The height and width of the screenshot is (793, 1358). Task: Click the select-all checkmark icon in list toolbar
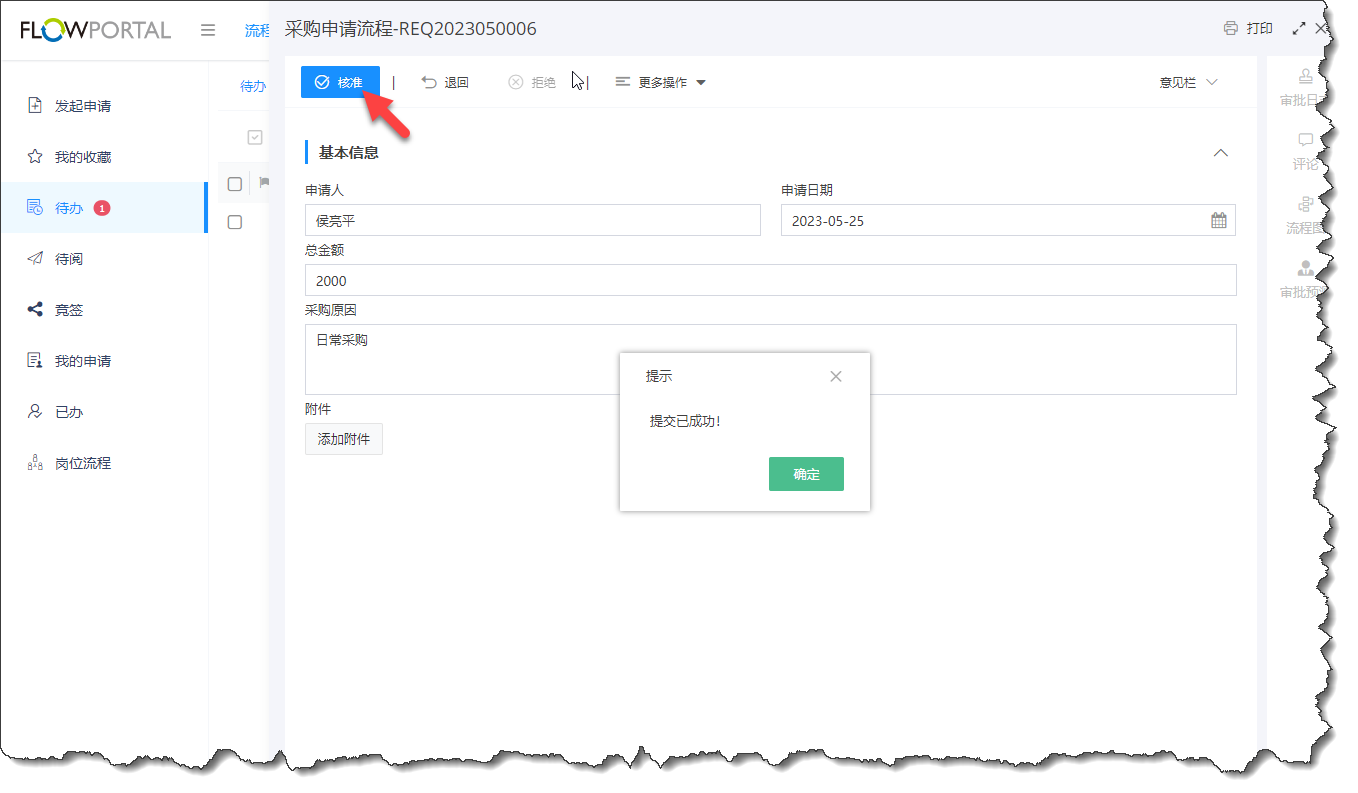[255, 137]
